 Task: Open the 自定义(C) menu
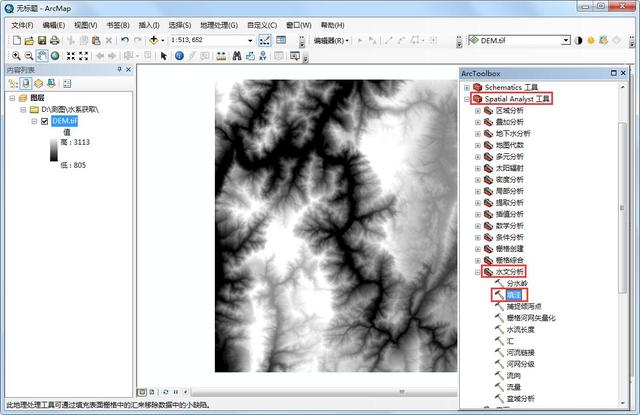(x=262, y=25)
